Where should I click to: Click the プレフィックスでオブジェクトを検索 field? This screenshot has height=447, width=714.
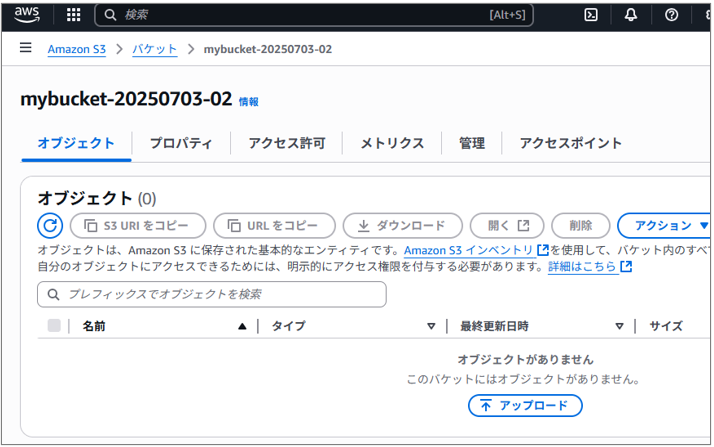(x=212, y=295)
